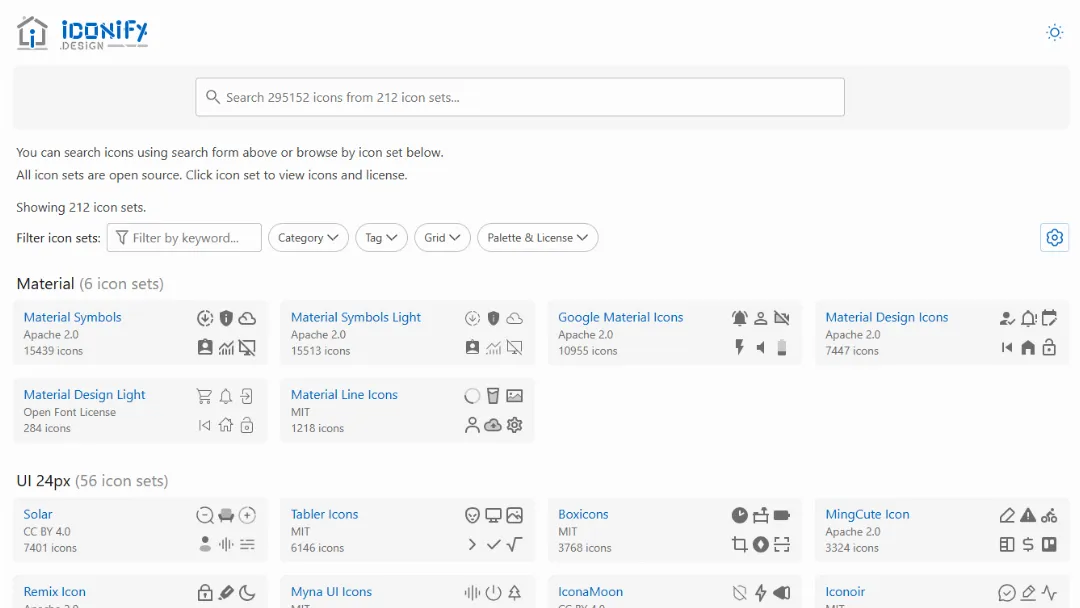Click sofa icon in Solar card
The width and height of the screenshot is (1080, 608).
pyautogui.click(x=226, y=515)
